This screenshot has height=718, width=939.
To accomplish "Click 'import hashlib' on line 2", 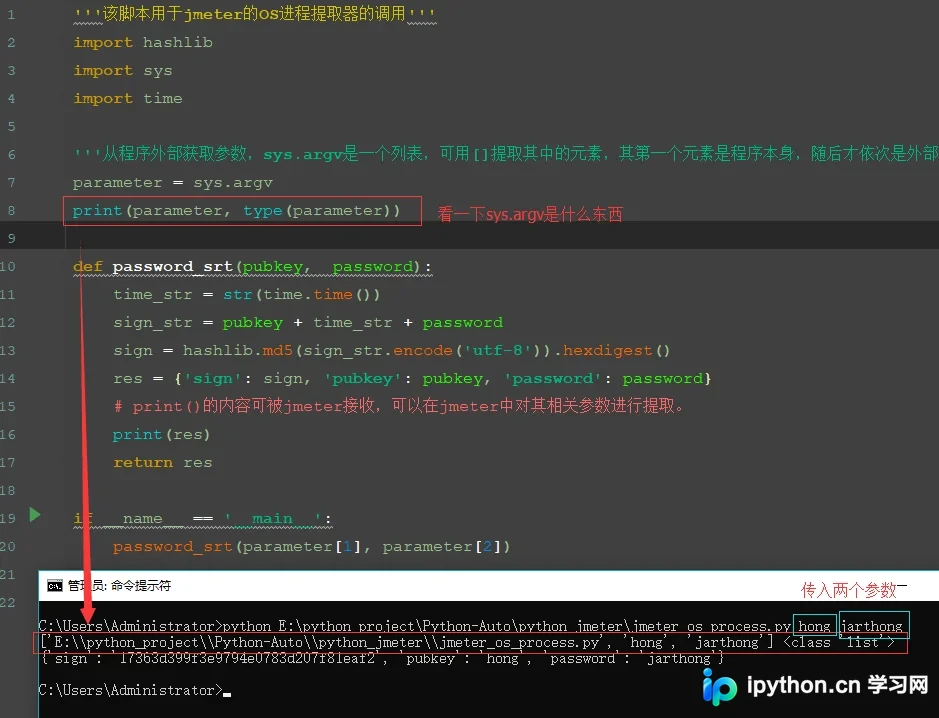I will point(143,43).
